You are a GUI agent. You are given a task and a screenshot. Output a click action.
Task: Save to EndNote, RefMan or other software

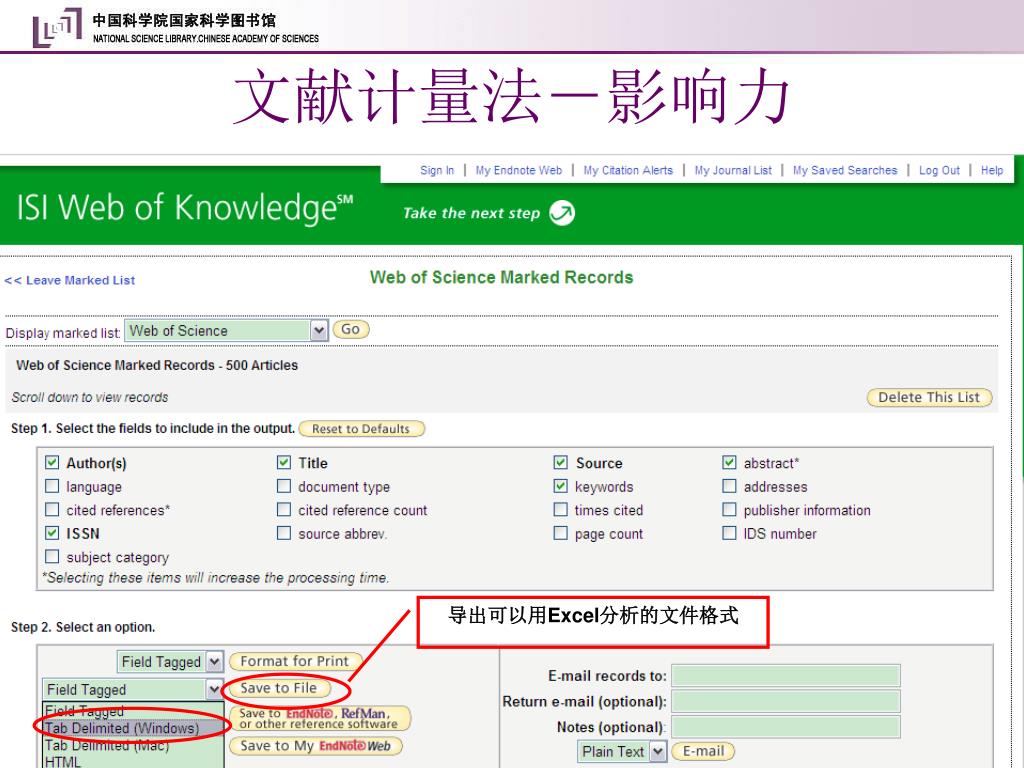tap(319, 718)
